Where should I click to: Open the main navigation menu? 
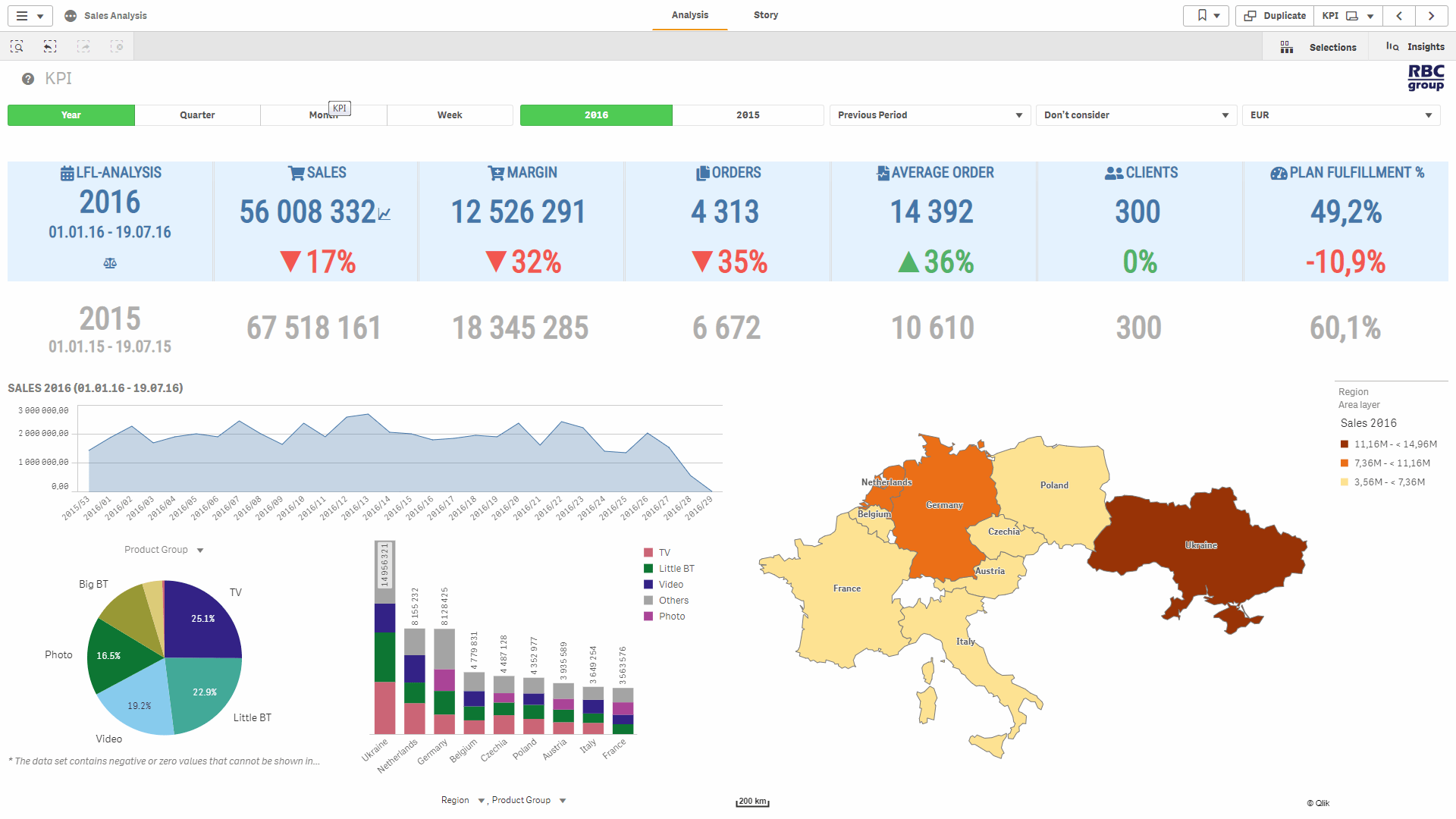[30, 16]
